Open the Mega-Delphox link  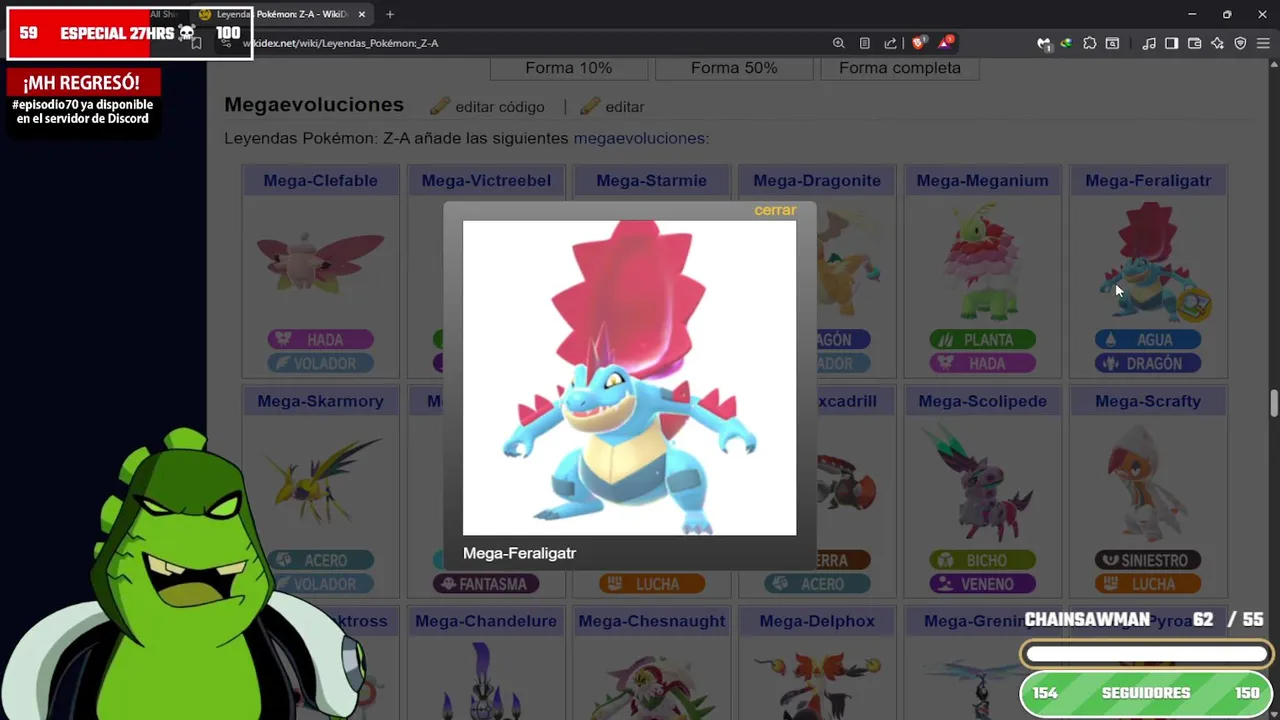(817, 621)
